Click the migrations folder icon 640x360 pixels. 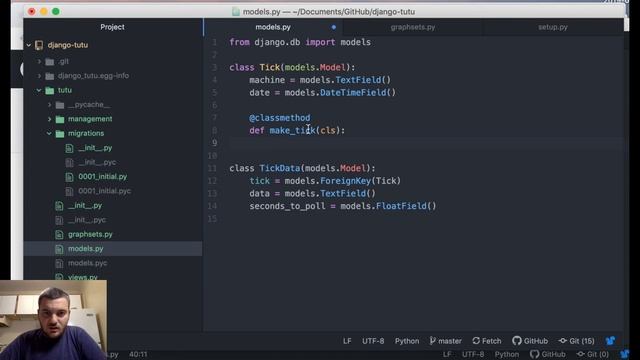[x=60, y=133]
